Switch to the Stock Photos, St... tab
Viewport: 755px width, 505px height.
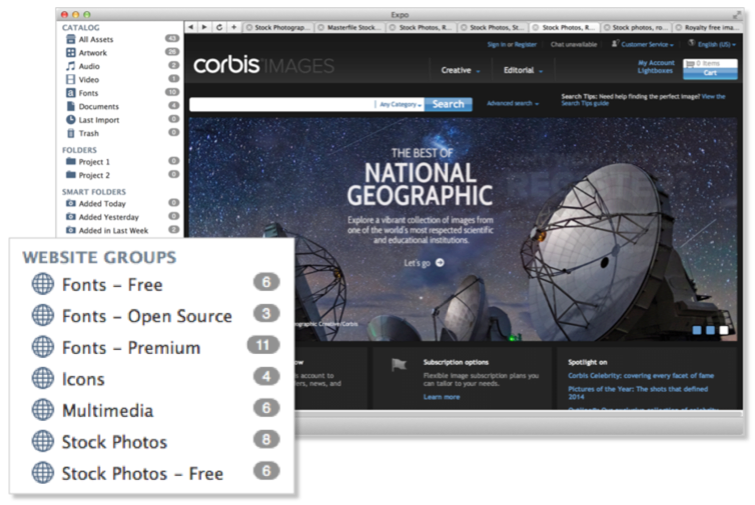tap(493, 27)
